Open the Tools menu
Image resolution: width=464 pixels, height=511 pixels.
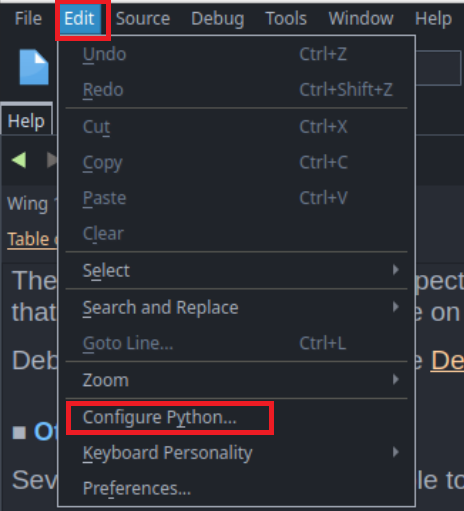[x=286, y=18]
